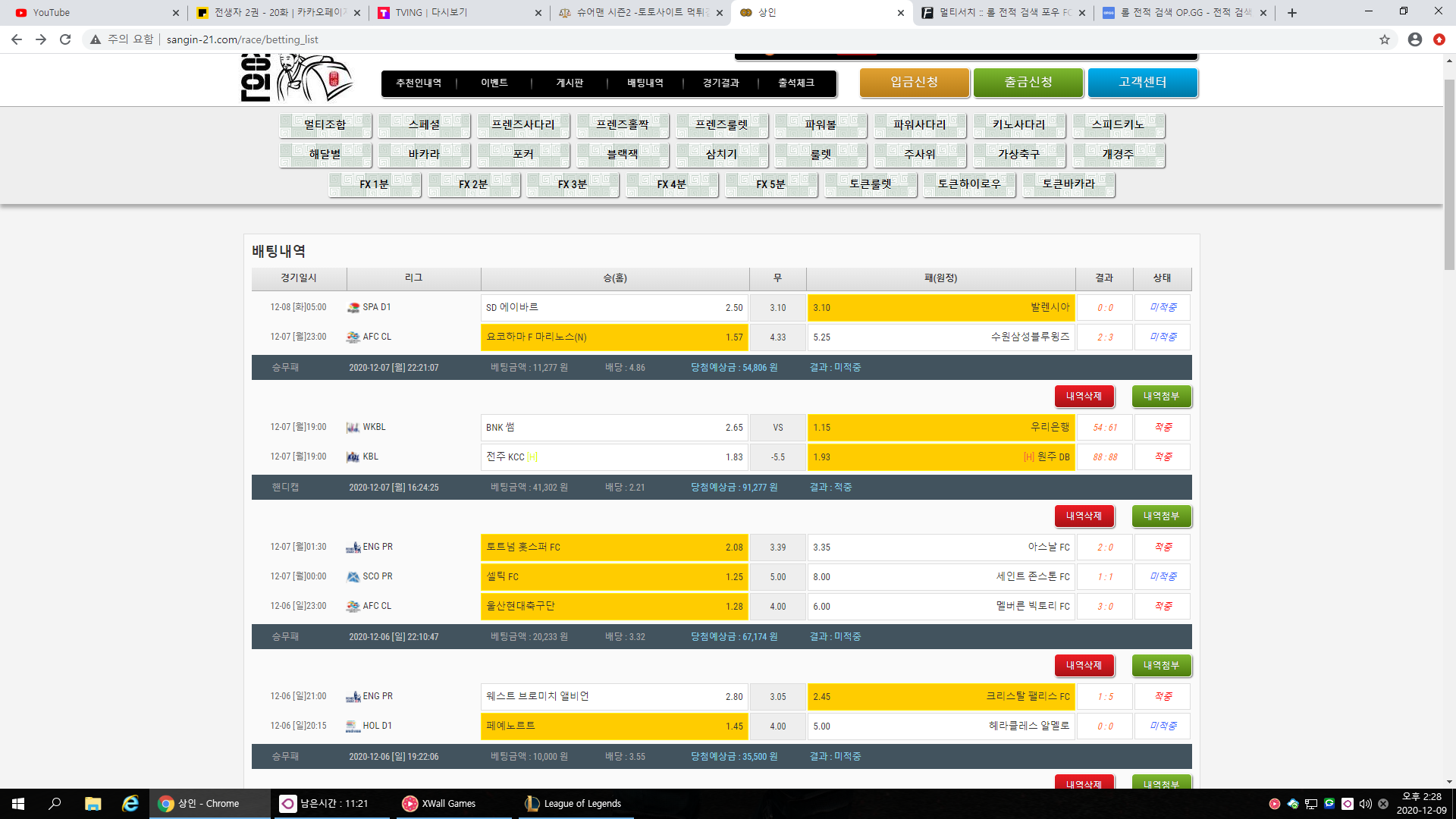Open the 출석체크 menu item

point(795,83)
